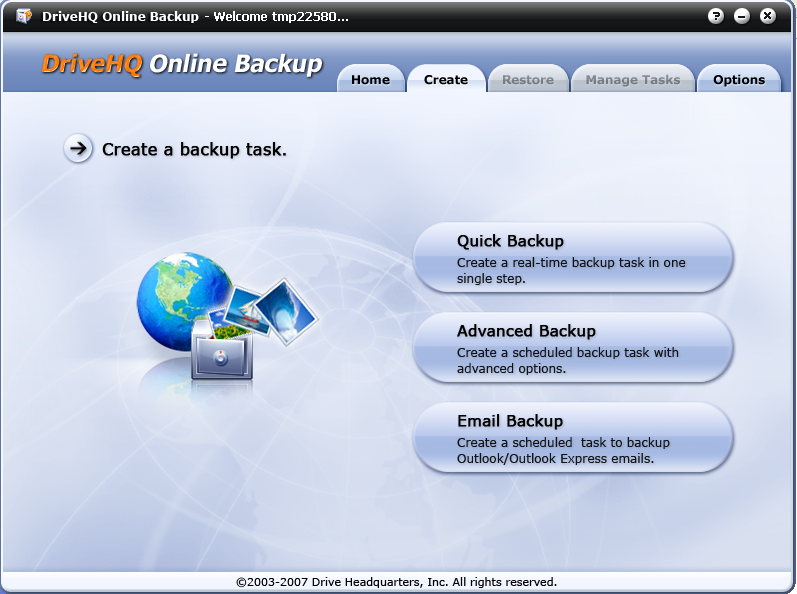Launch the Email Backup option

coord(573,437)
